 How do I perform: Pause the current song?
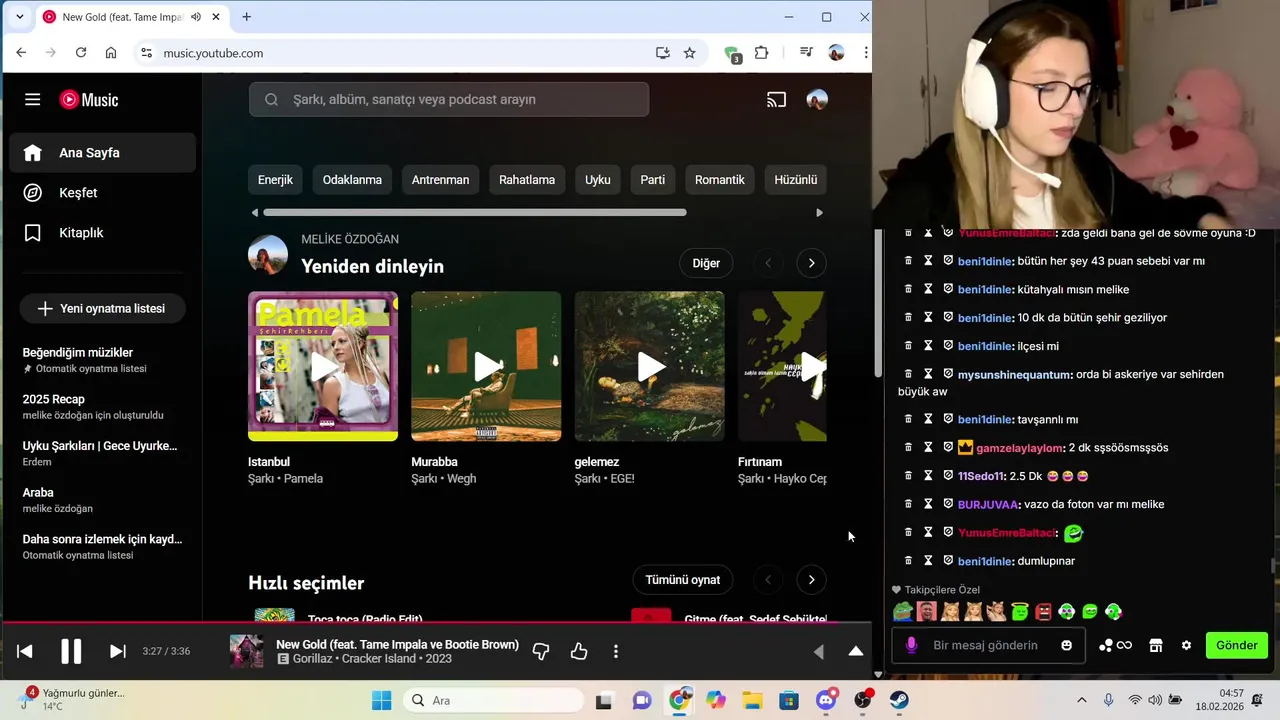[x=71, y=652]
